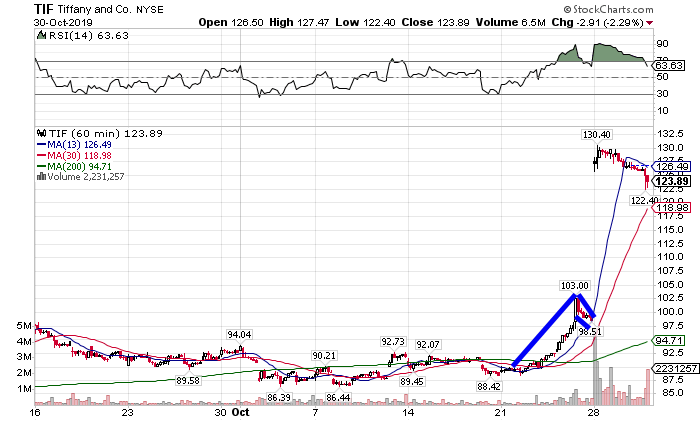The width and height of the screenshot is (700, 421).
Task: Click the 92.07 price annotation
Action: click(428, 344)
